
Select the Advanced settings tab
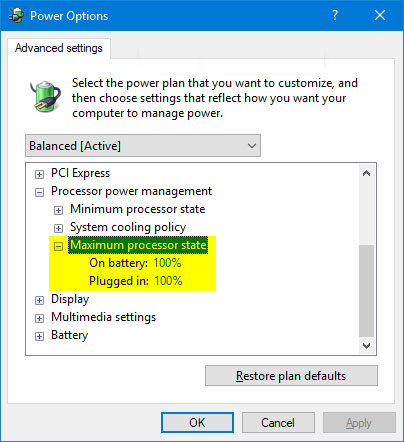tap(59, 48)
